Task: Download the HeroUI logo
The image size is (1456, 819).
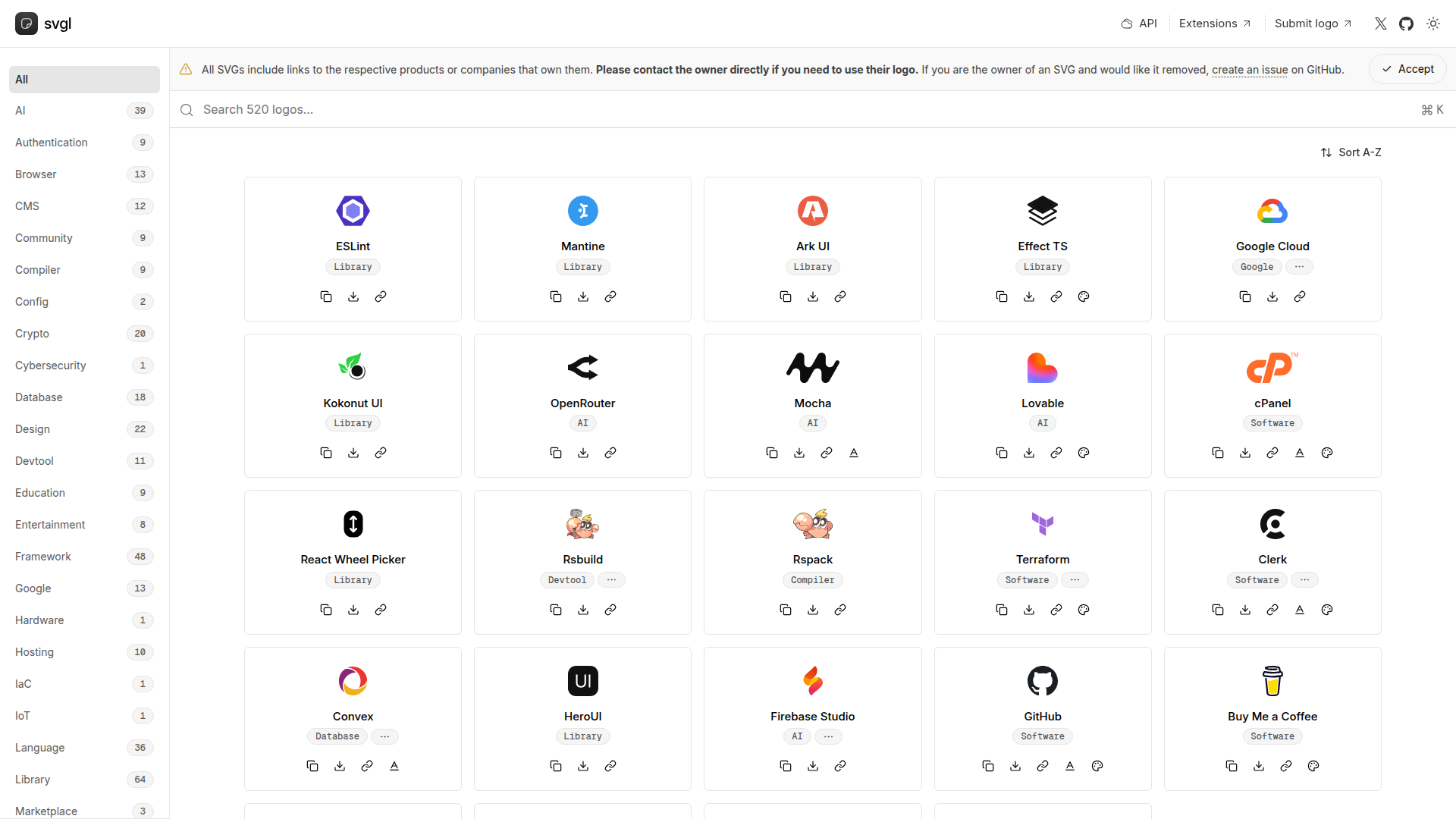Action: click(x=583, y=766)
